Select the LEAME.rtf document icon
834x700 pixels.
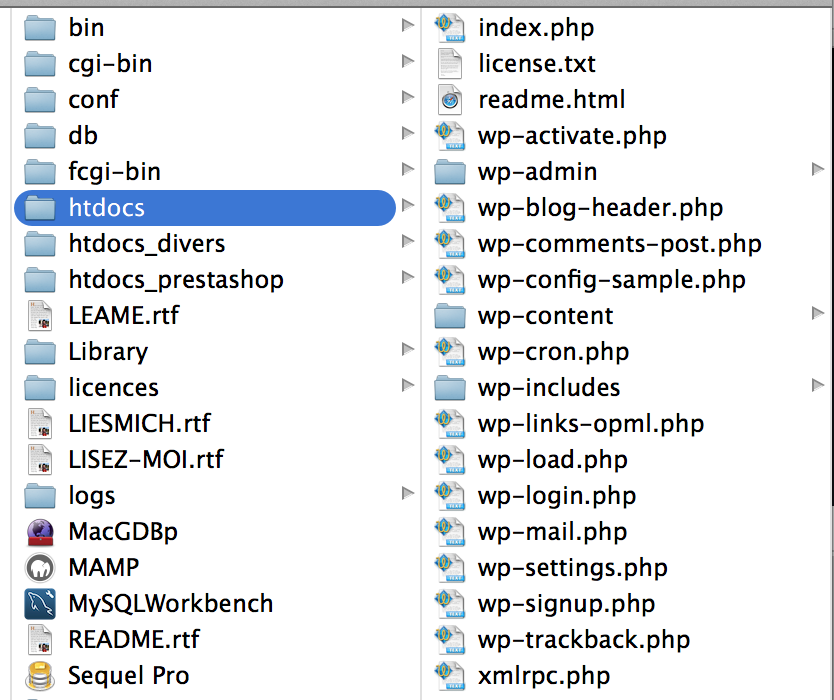tap(40, 316)
